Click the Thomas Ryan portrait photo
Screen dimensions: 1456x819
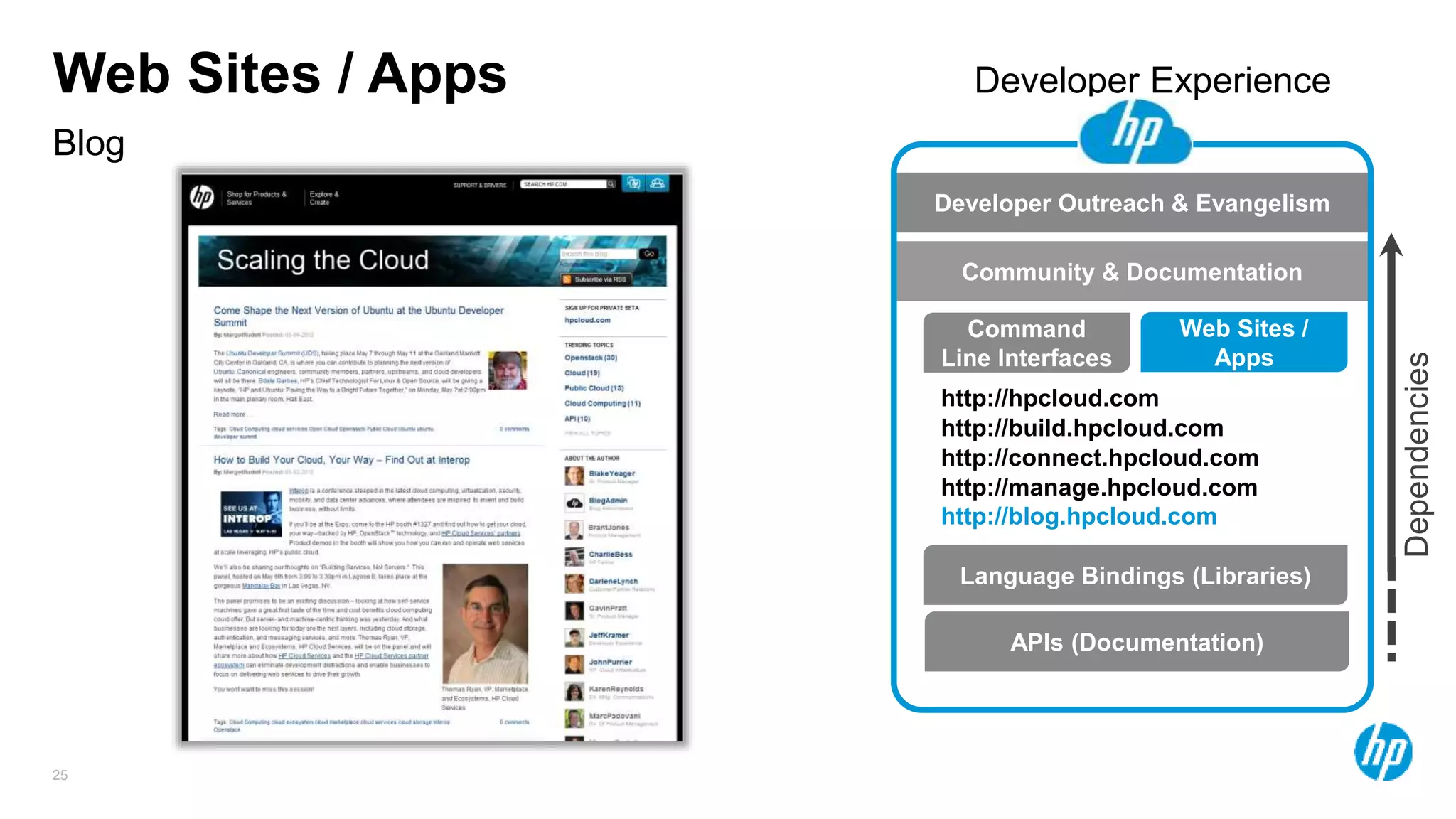click(x=485, y=623)
